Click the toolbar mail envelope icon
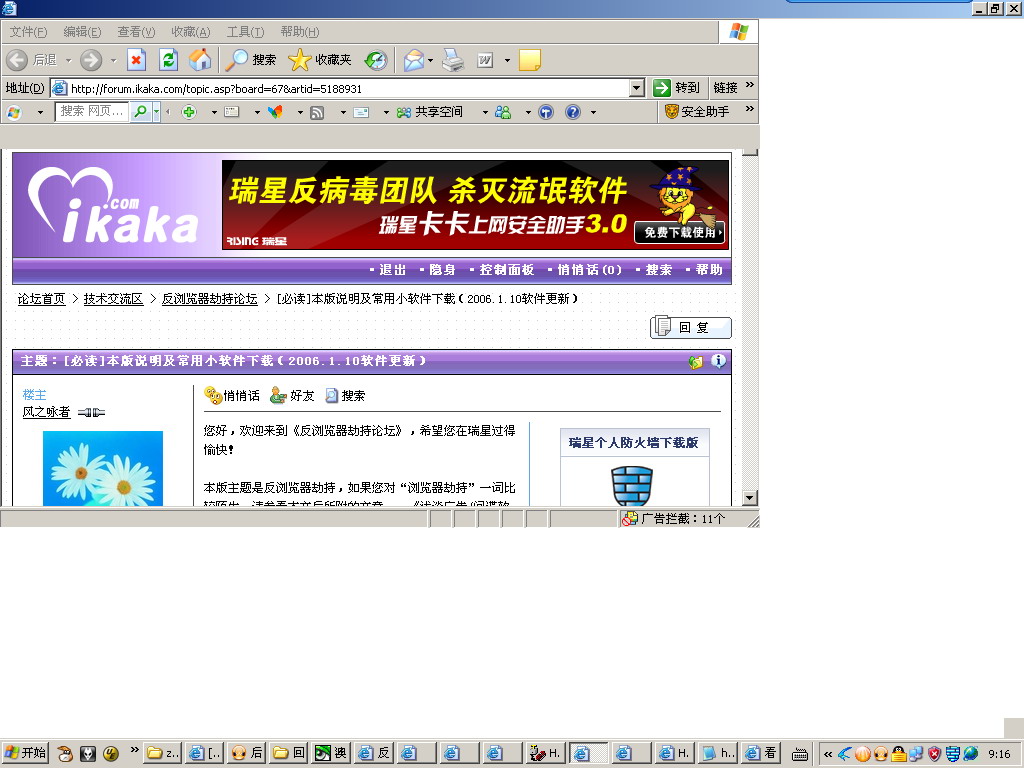Image resolution: width=1024 pixels, height=768 pixels. (361, 112)
